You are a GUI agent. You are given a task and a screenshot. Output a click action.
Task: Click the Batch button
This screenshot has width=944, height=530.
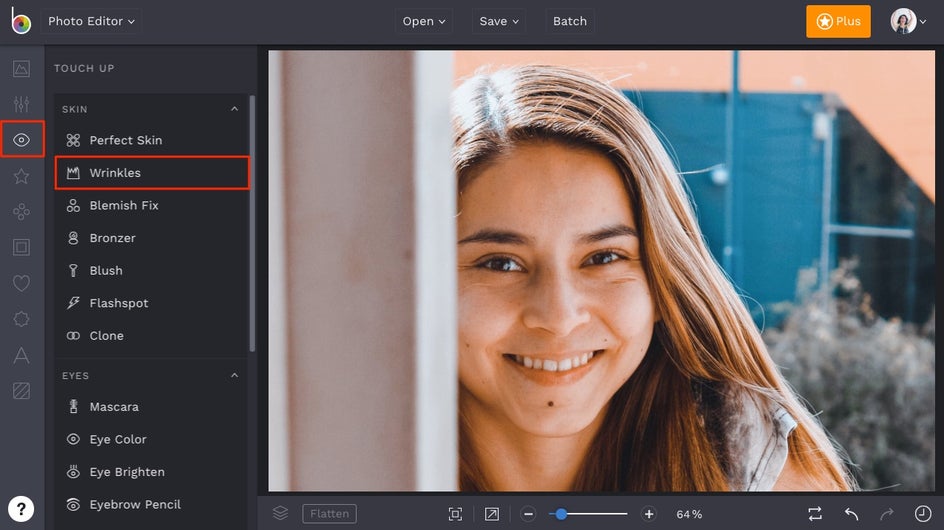[x=570, y=21]
